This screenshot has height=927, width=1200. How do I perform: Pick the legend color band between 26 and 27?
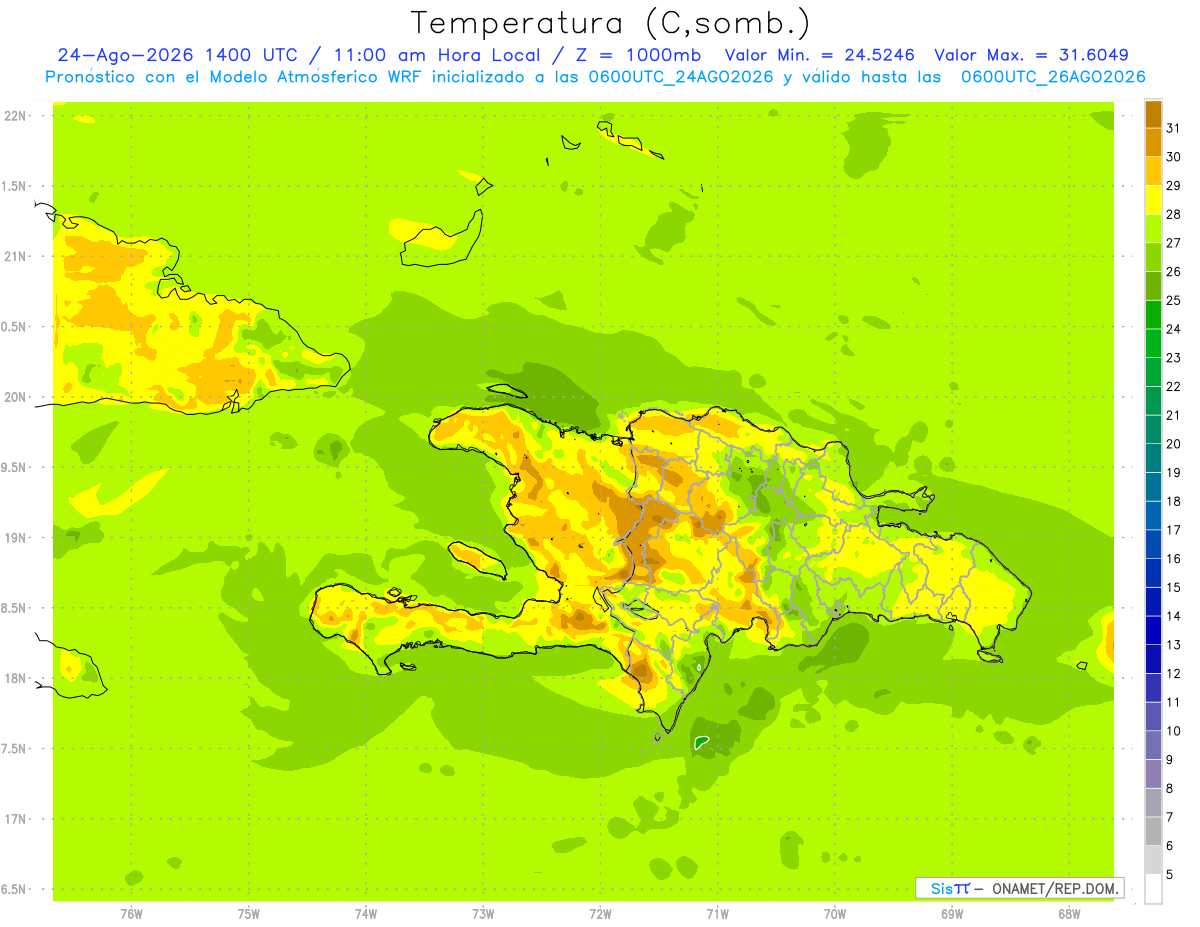click(1153, 257)
